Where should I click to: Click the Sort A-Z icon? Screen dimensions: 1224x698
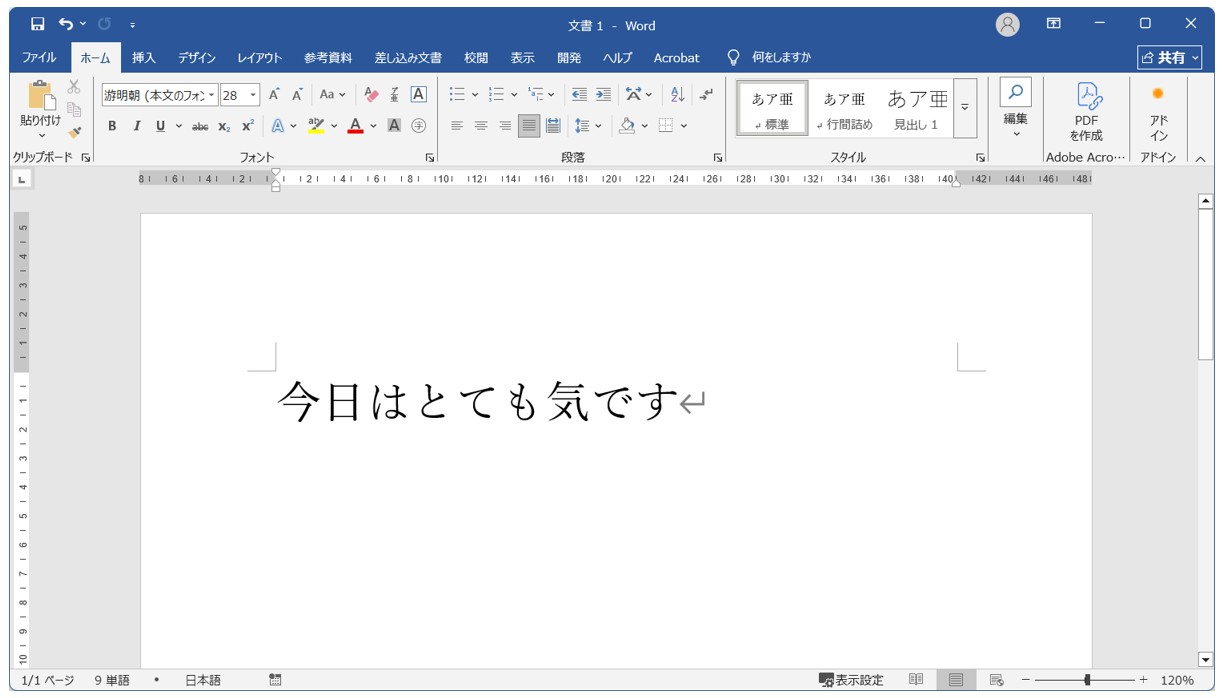[677, 95]
